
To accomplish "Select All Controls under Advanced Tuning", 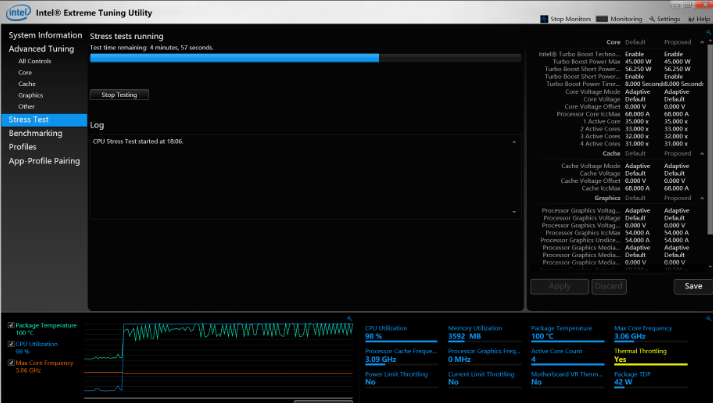I will (35, 61).
